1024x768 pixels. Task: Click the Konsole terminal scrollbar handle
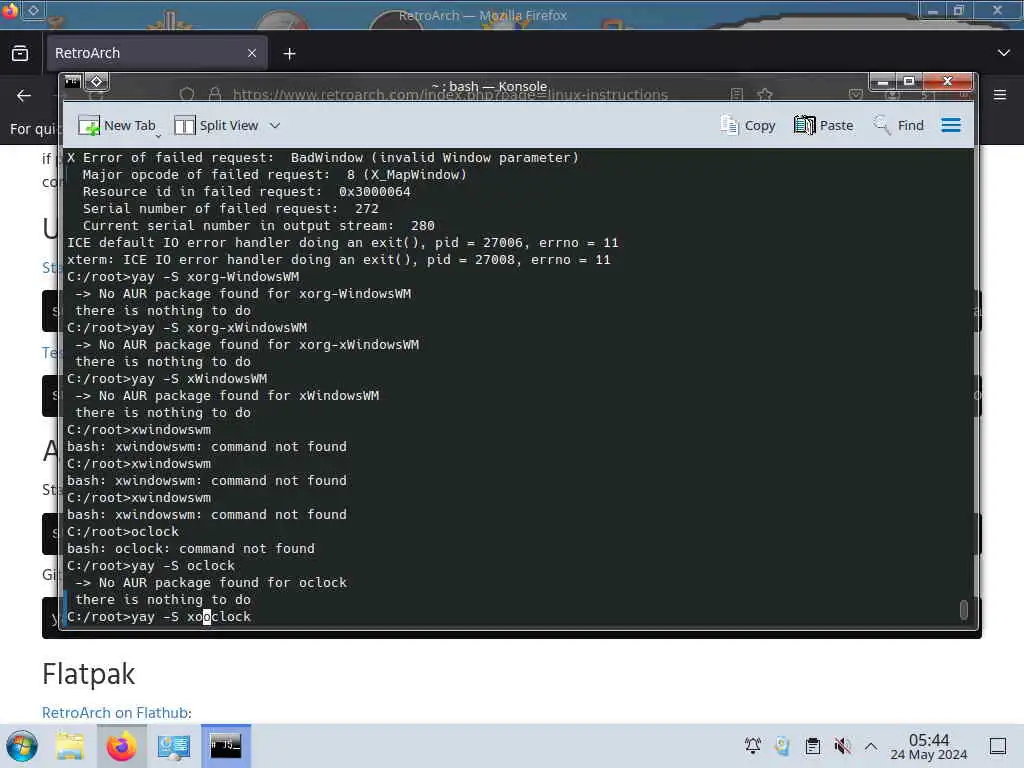[x=964, y=609]
